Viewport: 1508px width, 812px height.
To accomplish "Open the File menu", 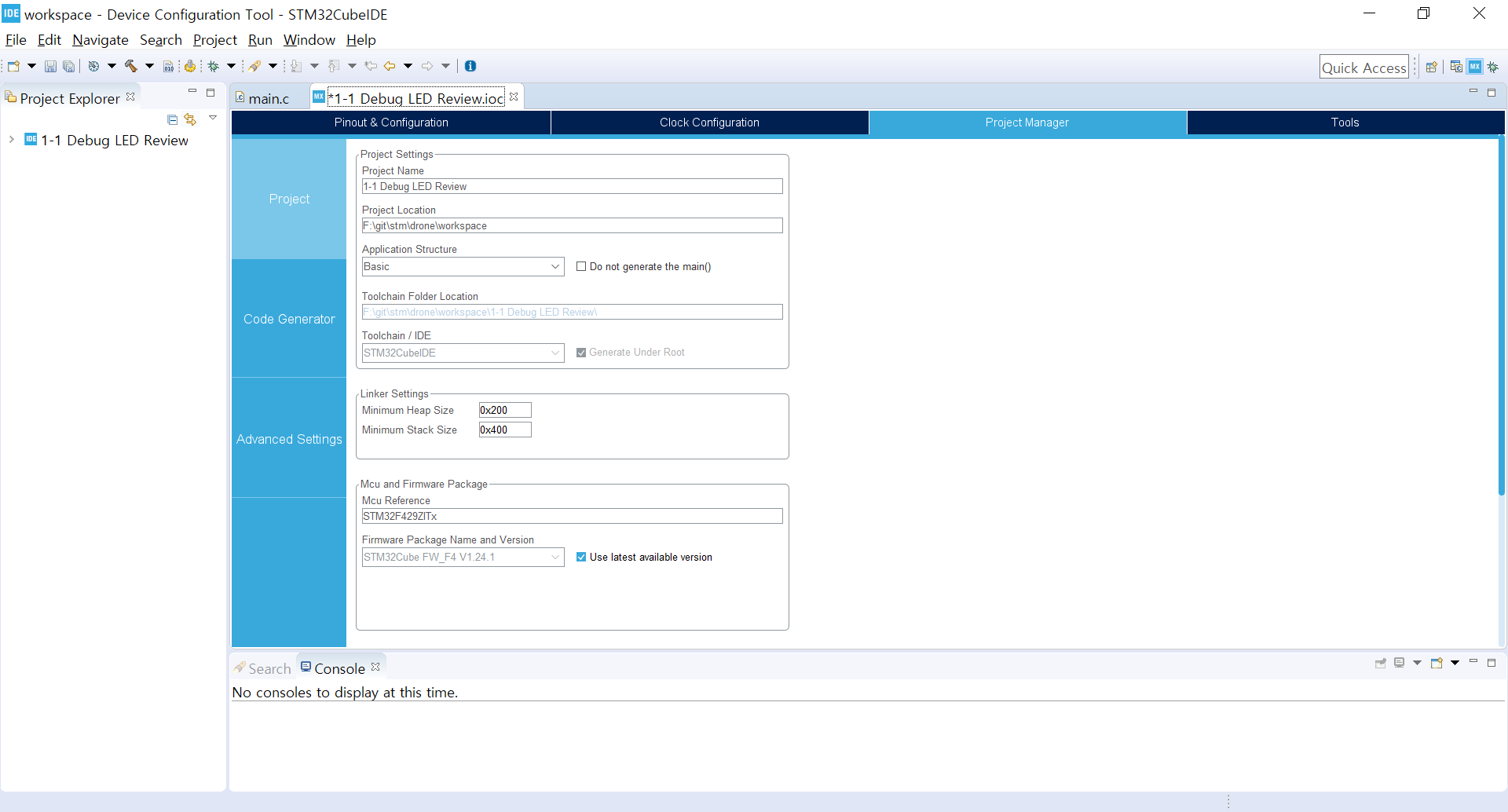I will tap(16, 40).
